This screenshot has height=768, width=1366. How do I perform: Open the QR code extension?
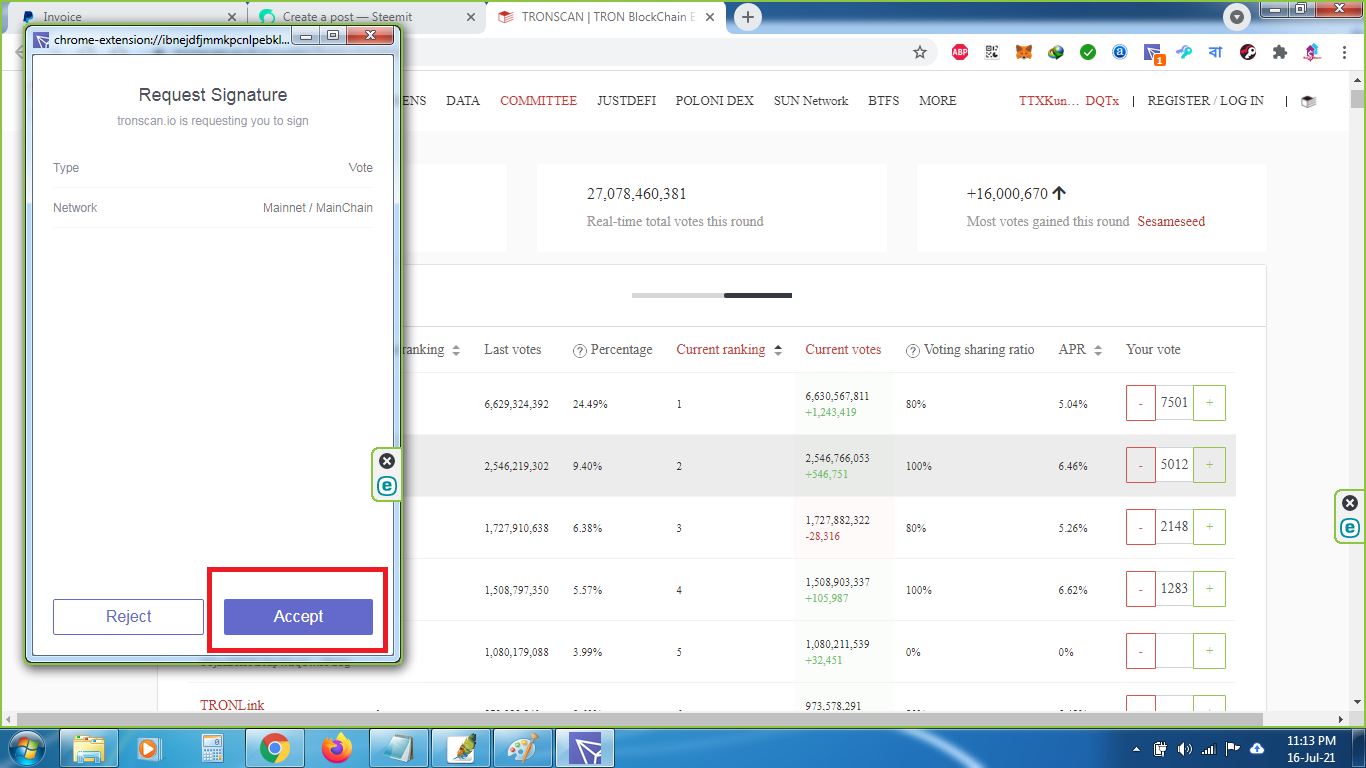(992, 52)
